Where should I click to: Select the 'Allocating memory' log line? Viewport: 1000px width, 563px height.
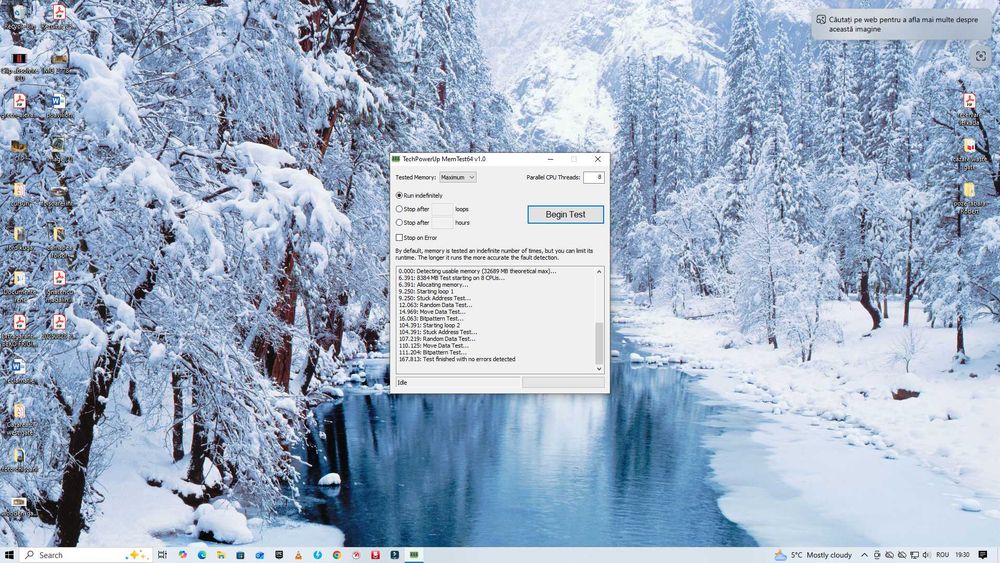tap(433, 285)
